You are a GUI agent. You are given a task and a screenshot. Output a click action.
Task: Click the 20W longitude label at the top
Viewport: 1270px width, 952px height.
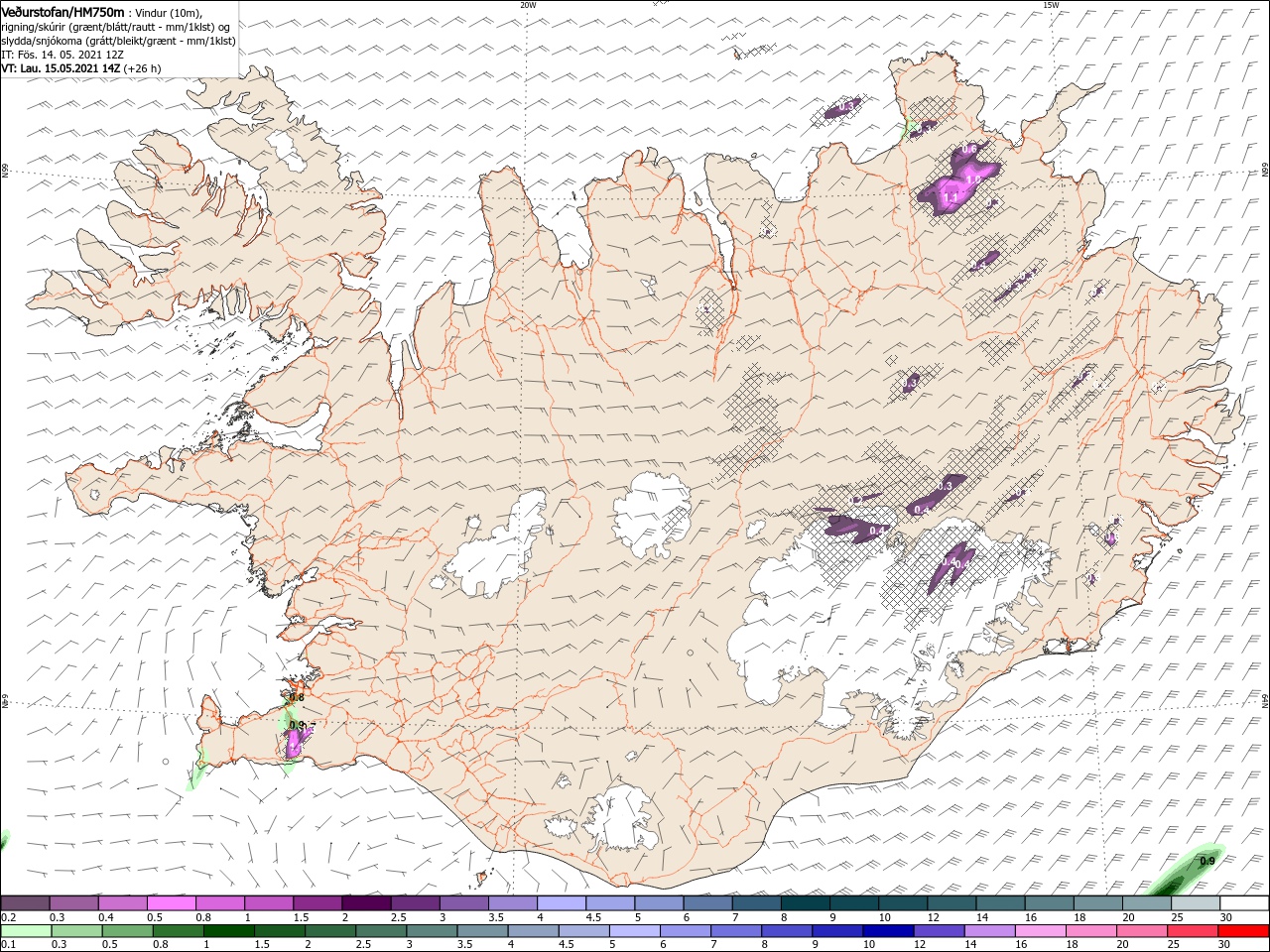point(527,5)
